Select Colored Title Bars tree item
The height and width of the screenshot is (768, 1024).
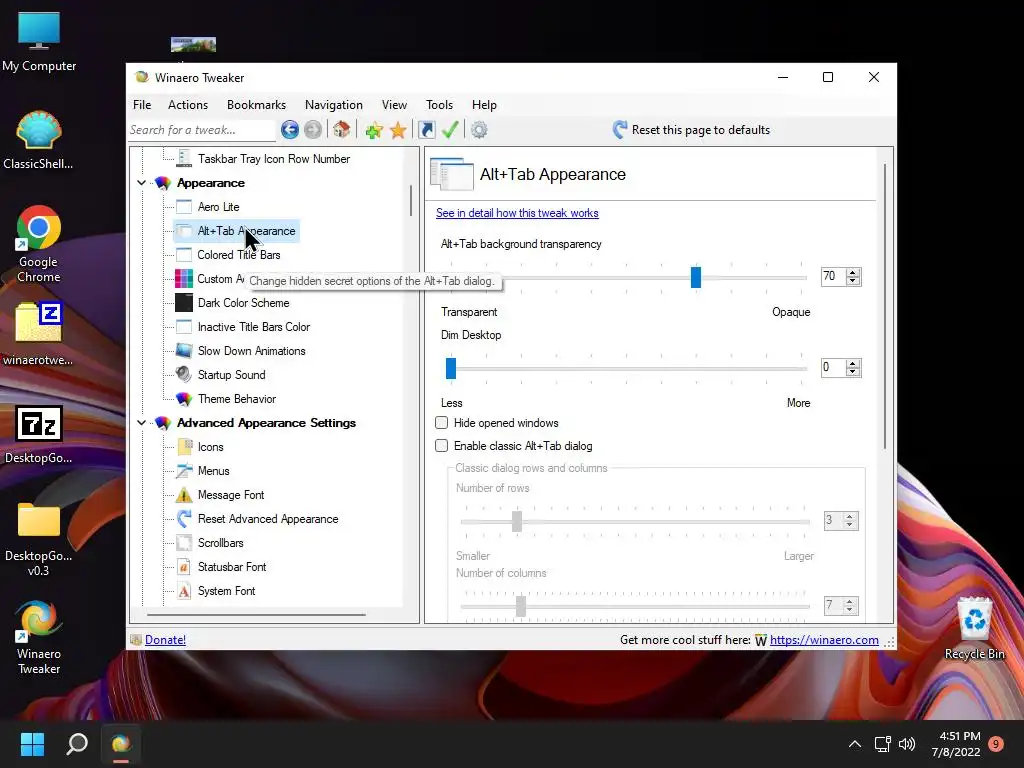point(239,255)
